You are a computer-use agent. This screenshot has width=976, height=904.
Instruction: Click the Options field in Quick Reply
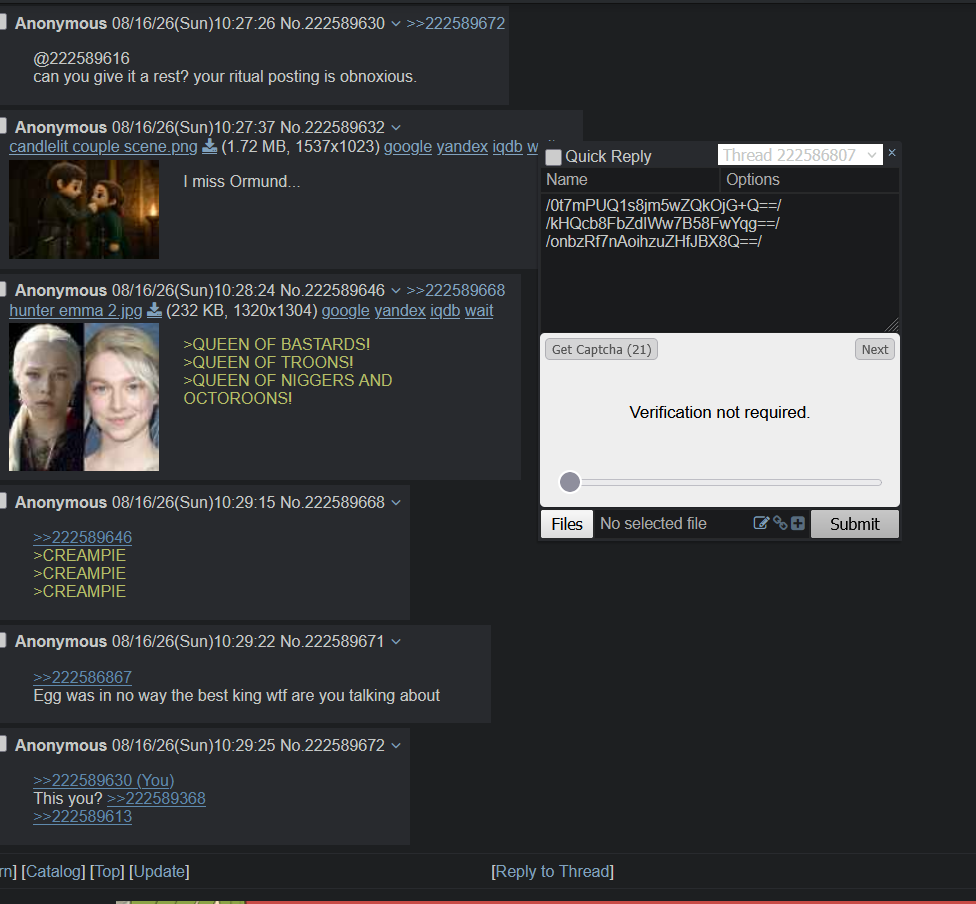(810, 180)
